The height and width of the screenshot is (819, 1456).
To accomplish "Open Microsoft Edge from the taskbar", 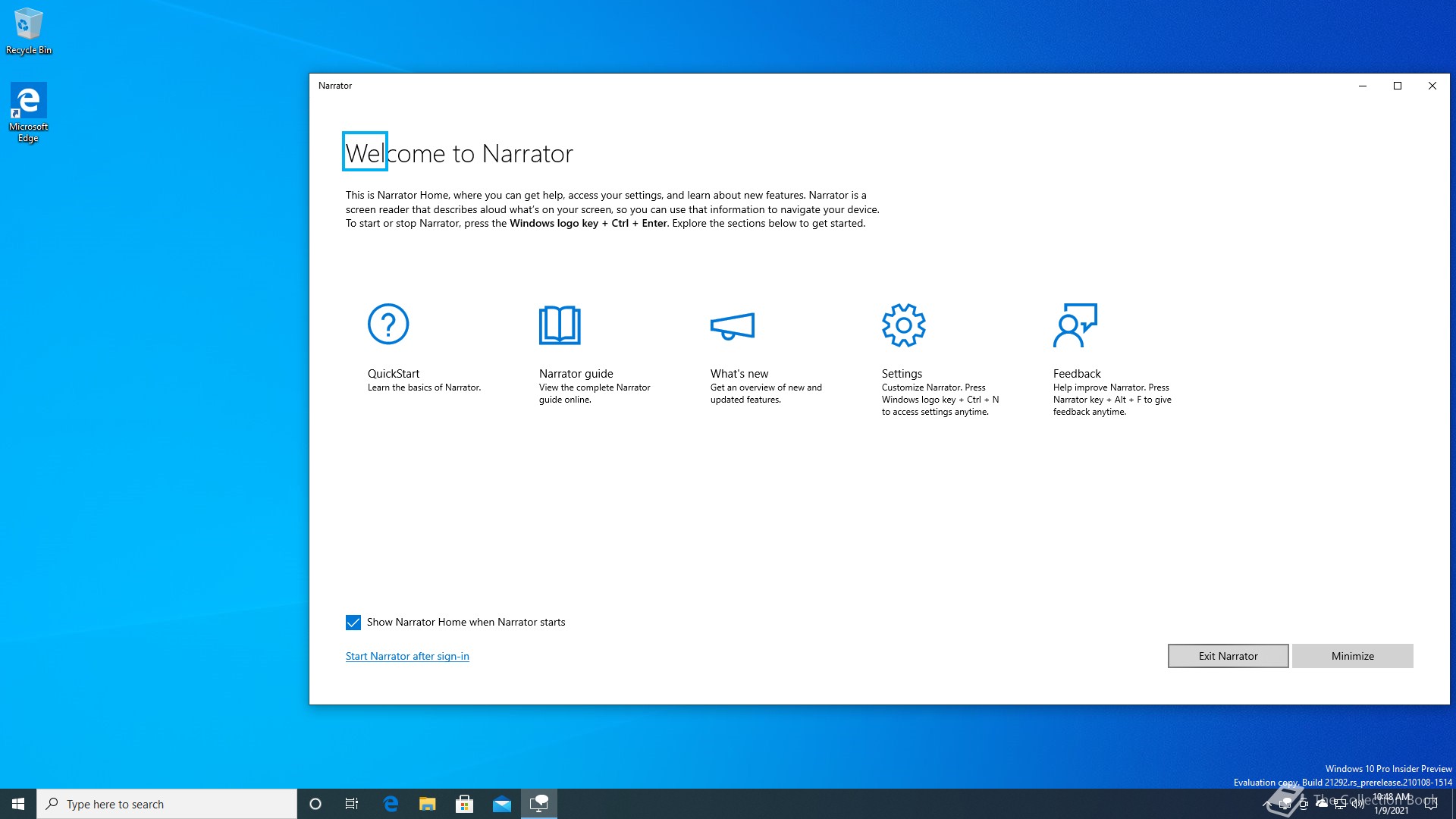I will coord(391,804).
